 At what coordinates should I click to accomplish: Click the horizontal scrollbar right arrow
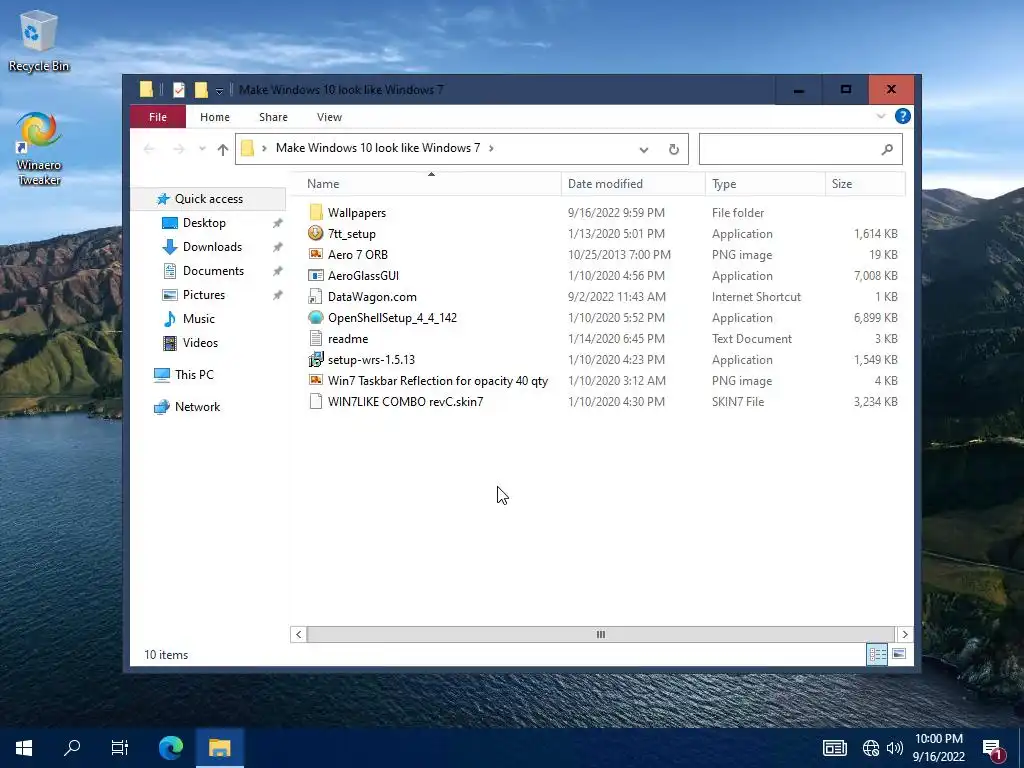[x=904, y=634]
